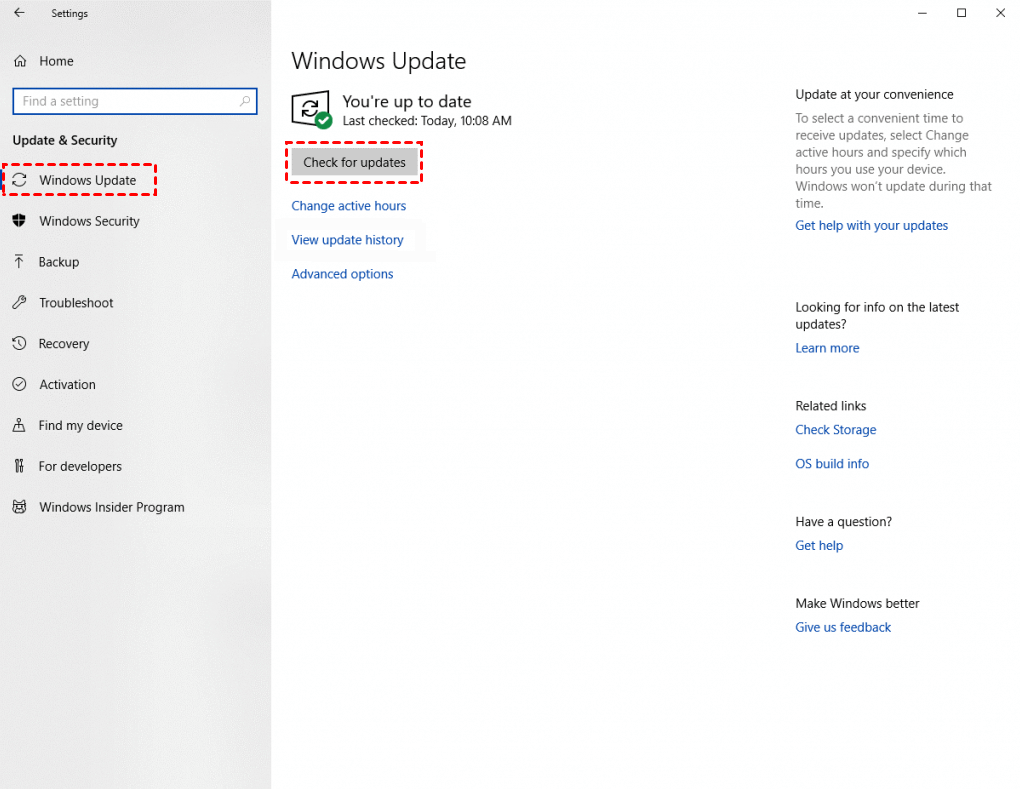Open the Troubleshoot settings page
Screen dimensions: 1020x789
click(x=76, y=303)
